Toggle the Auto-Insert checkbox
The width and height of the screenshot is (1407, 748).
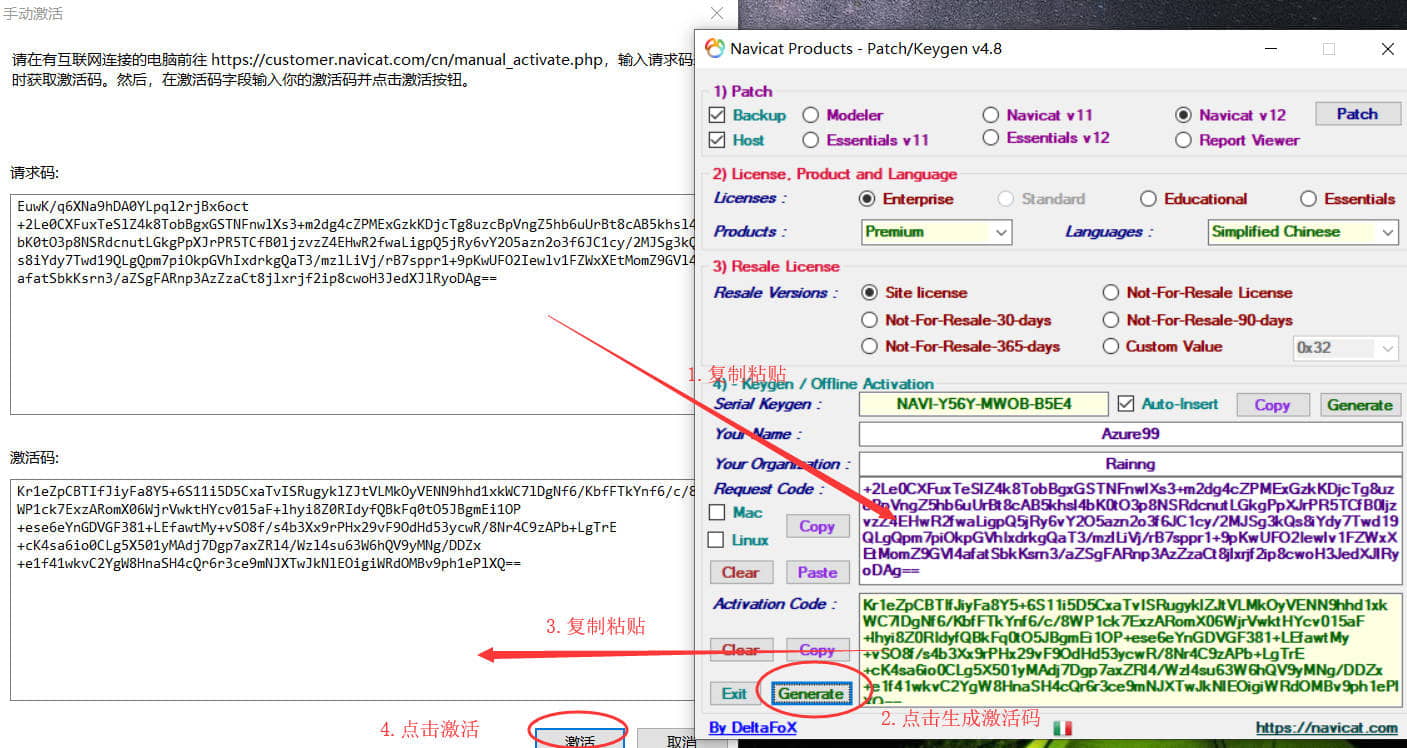point(1126,404)
